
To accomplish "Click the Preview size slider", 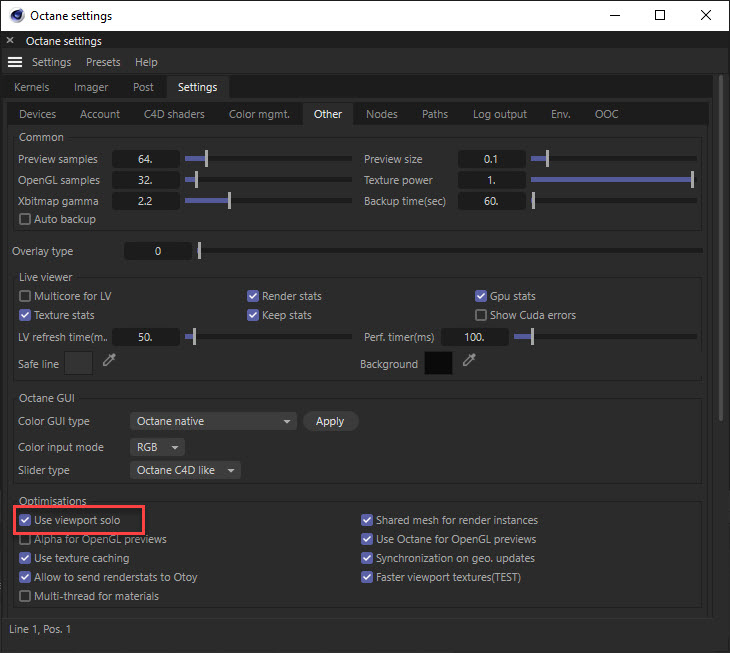I will 614,159.
